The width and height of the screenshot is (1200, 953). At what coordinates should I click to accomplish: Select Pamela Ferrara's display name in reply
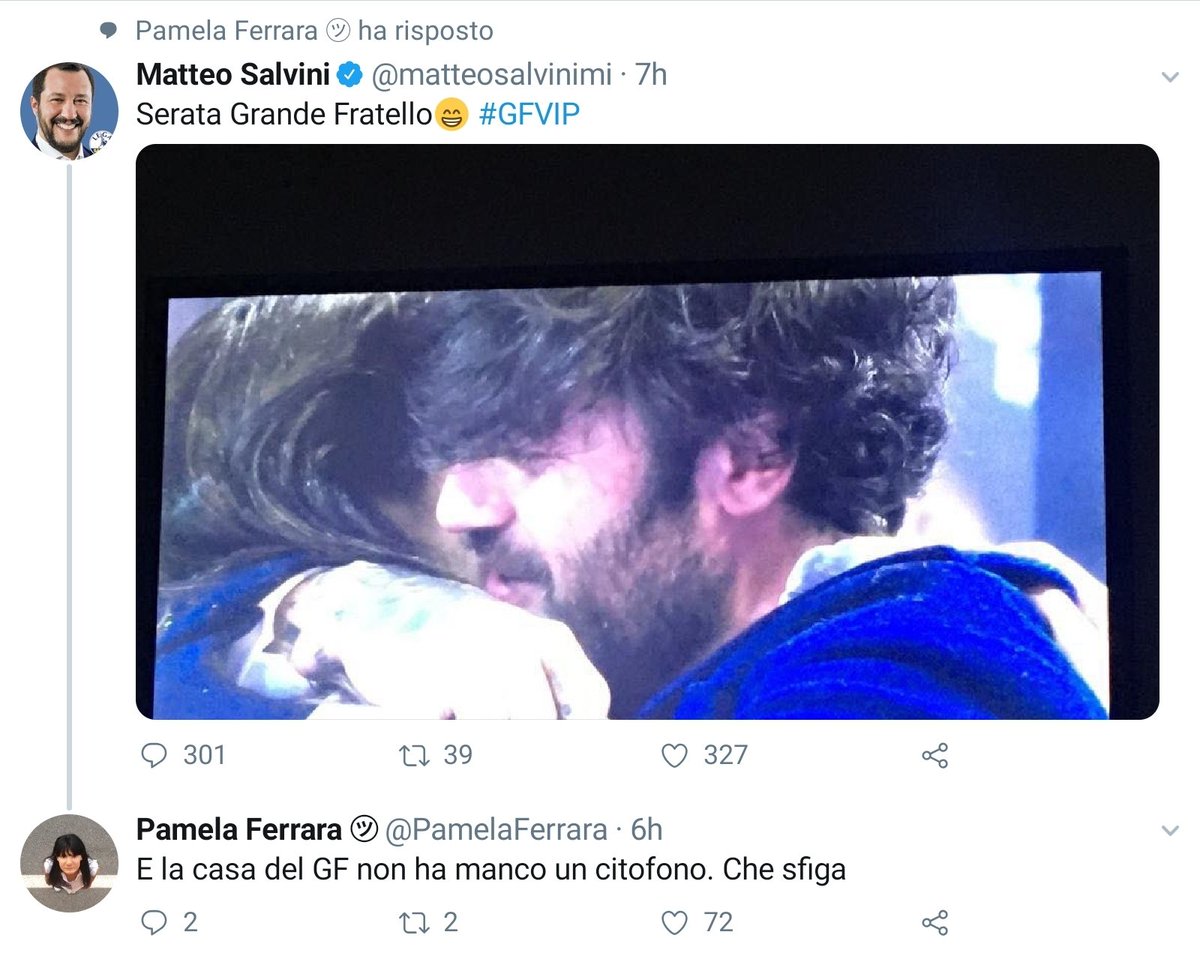[x=239, y=830]
